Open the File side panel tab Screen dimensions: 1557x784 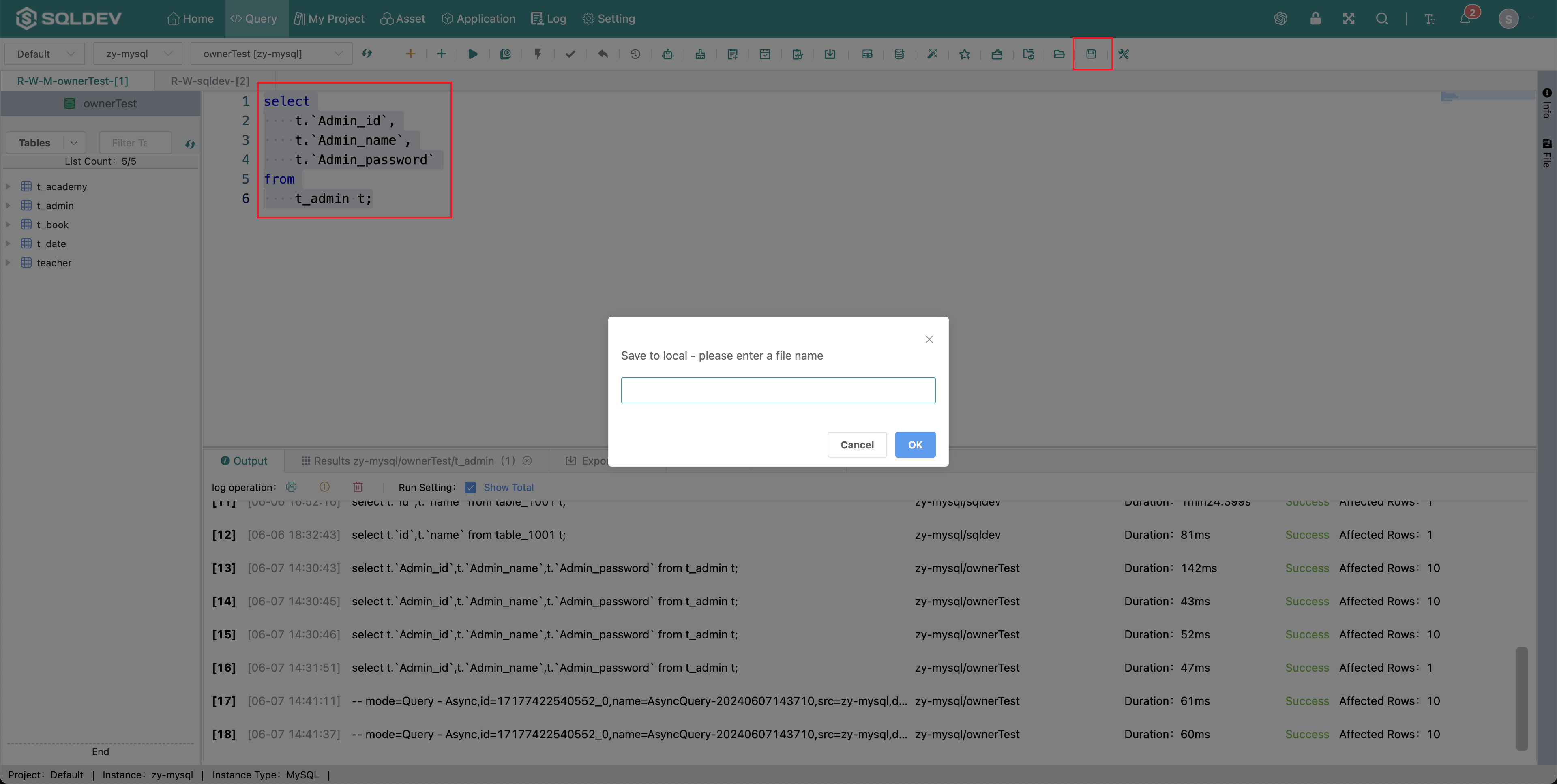1547,154
